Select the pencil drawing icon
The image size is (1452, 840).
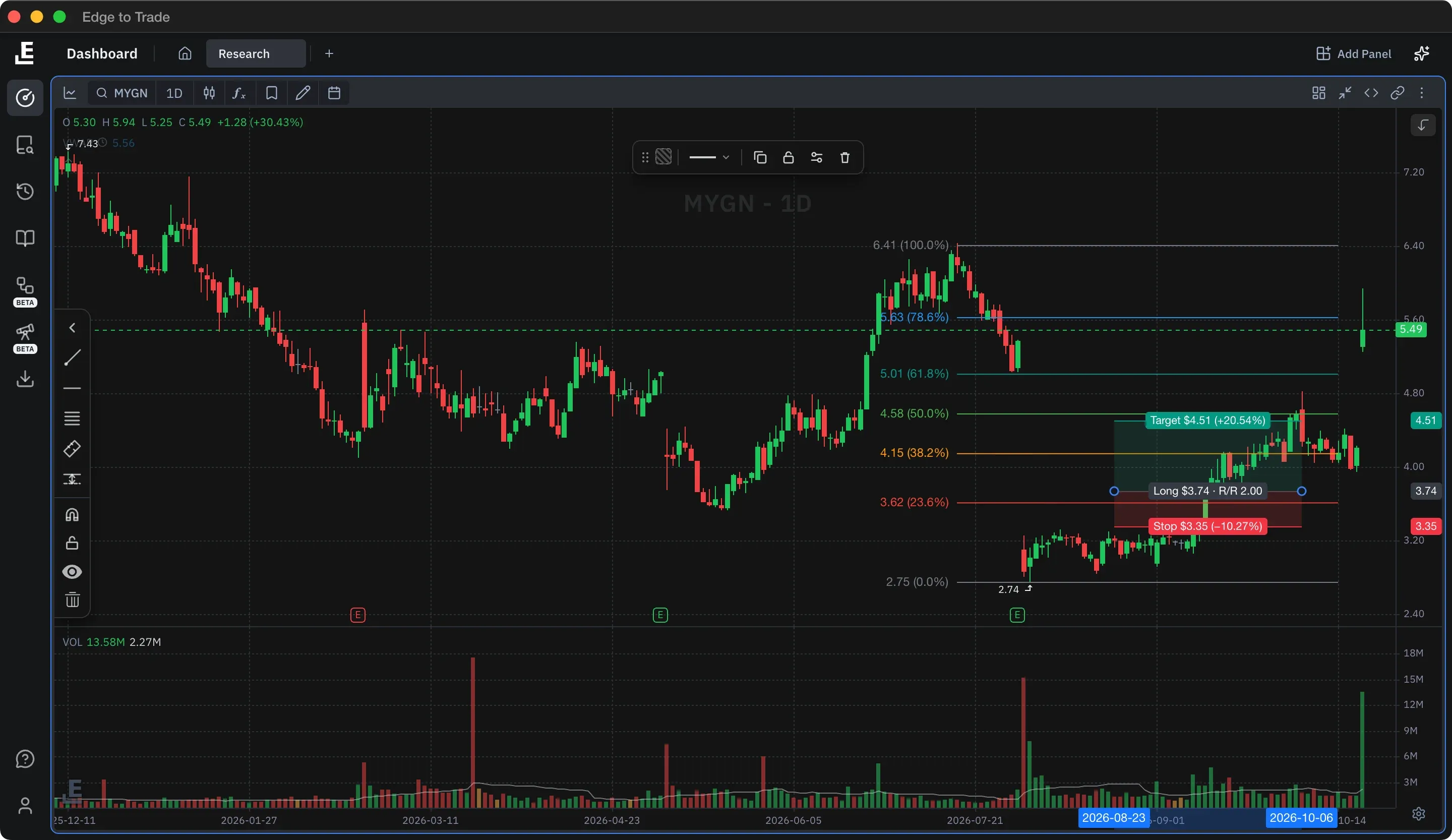pyautogui.click(x=303, y=93)
